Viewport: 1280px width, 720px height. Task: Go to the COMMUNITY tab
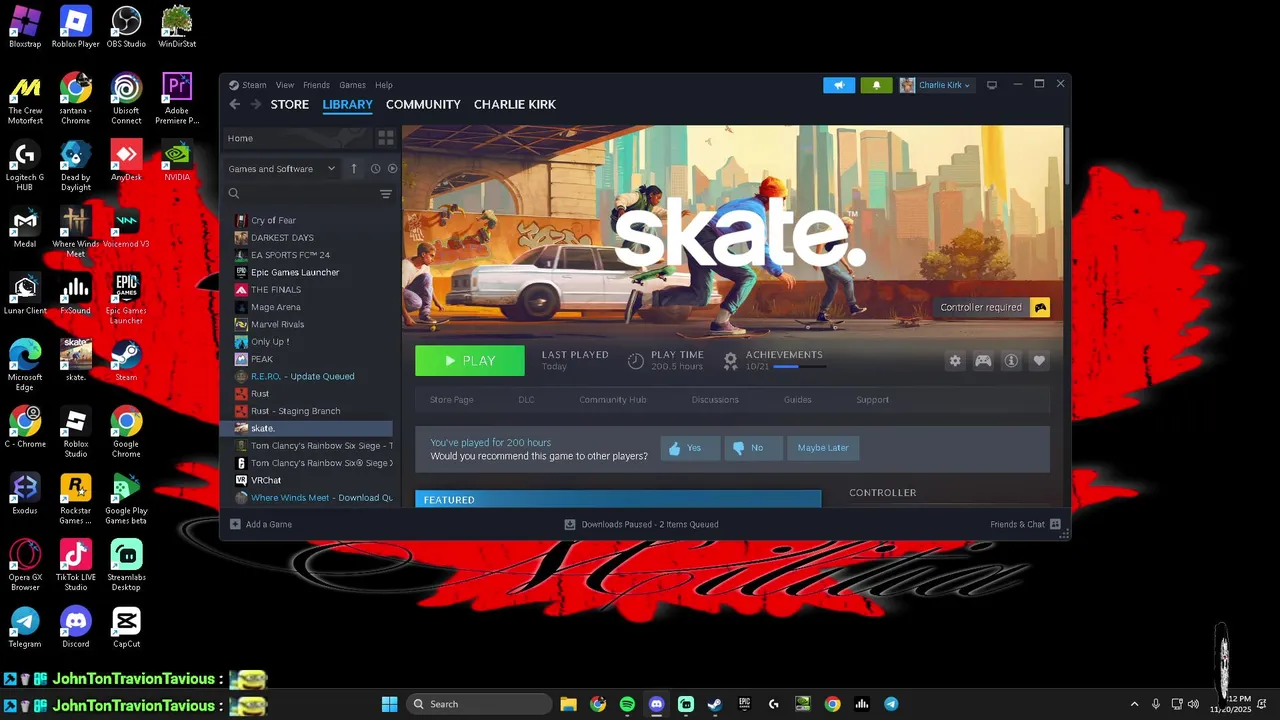(423, 104)
